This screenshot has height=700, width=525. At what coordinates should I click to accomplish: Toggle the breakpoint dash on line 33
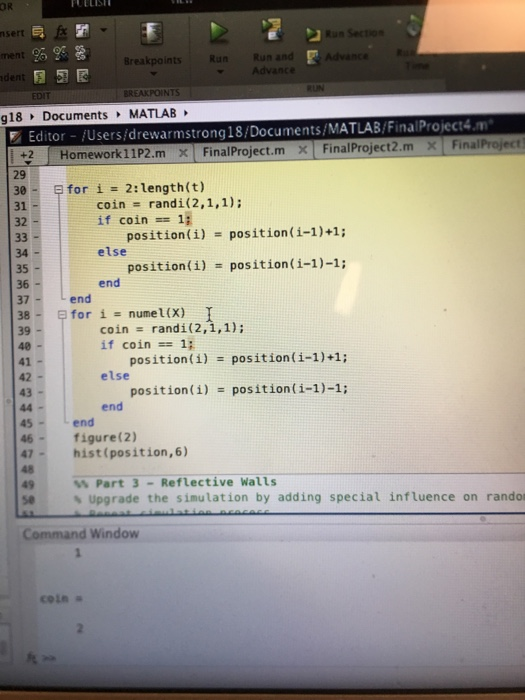[37, 238]
